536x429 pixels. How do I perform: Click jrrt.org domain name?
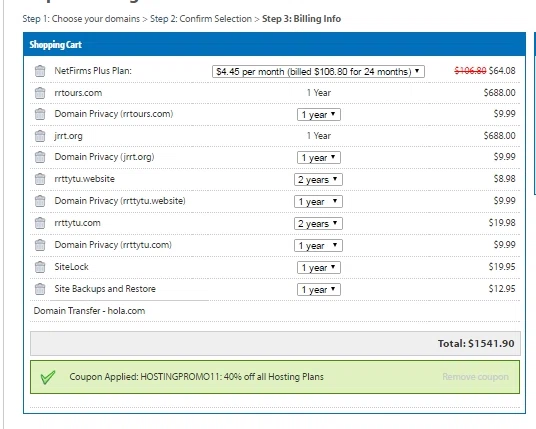click(x=68, y=136)
